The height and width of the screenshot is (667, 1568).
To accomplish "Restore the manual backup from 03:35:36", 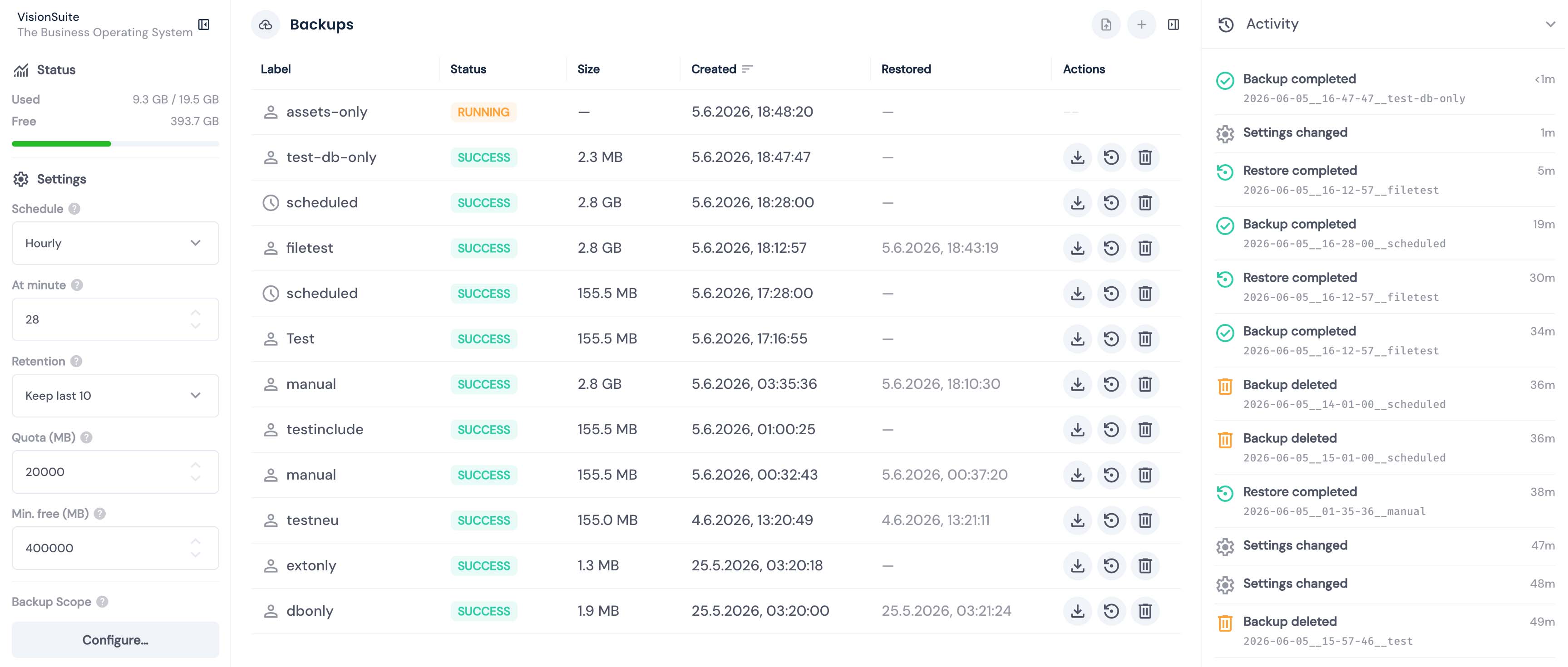I will tap(1111, 384).
